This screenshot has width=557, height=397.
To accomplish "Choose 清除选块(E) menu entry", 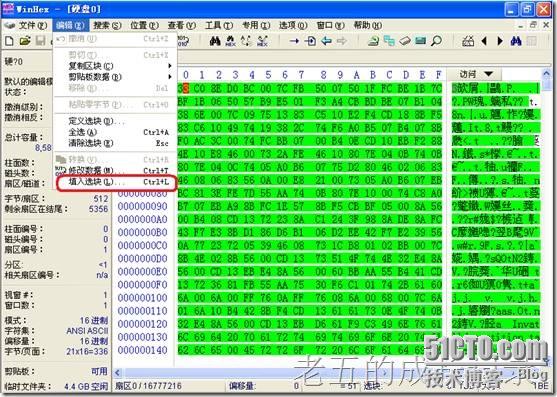I will pyautogui.click(x=116, y=143).
